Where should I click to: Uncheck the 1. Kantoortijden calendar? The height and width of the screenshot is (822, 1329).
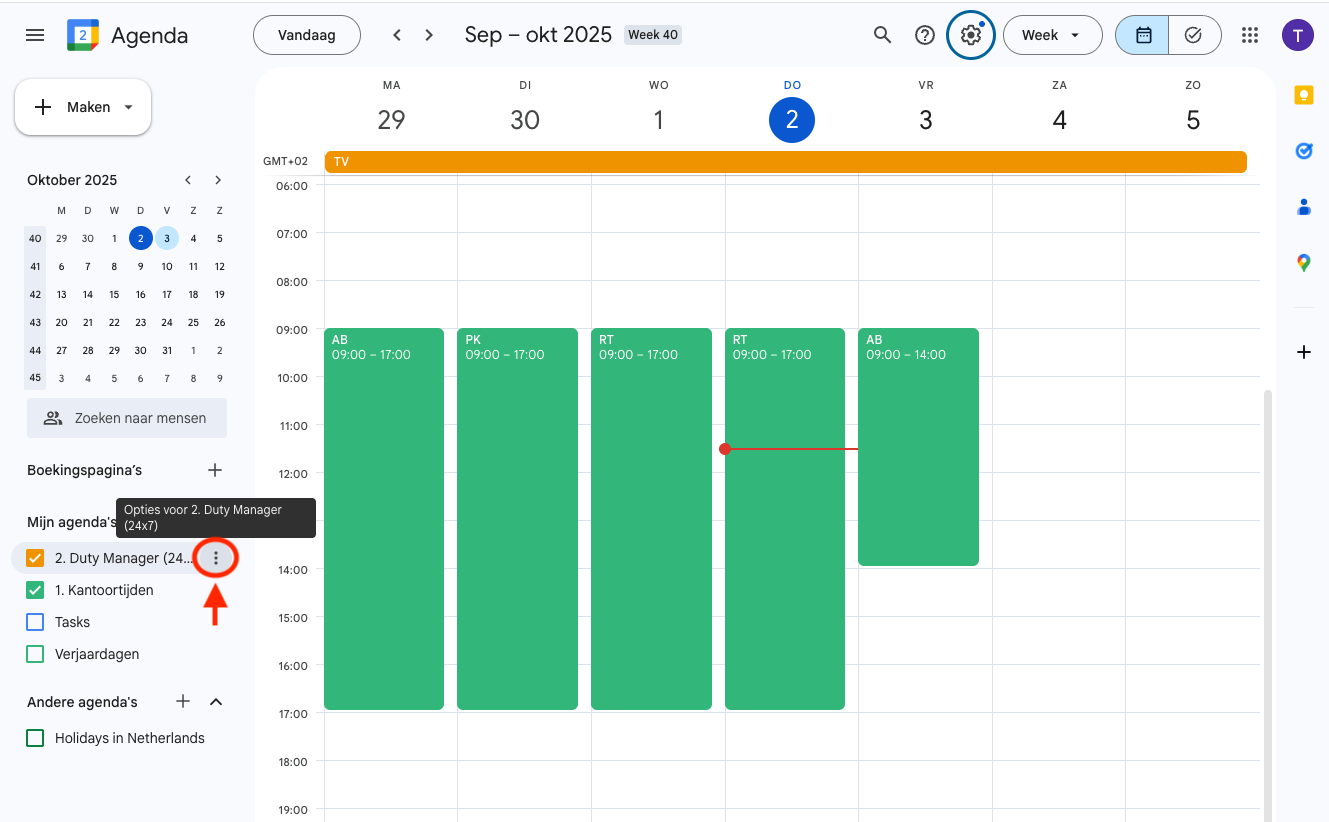click(x=35, y=590)
